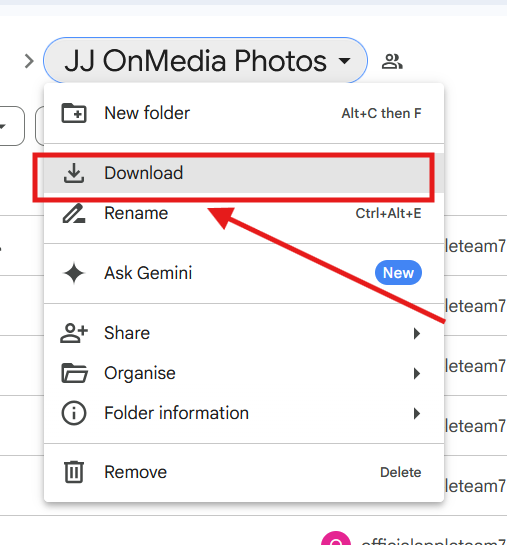Click the blue New badge
Image resolution: width=507 pixels, height=545 pixels.
pos(398,273)
